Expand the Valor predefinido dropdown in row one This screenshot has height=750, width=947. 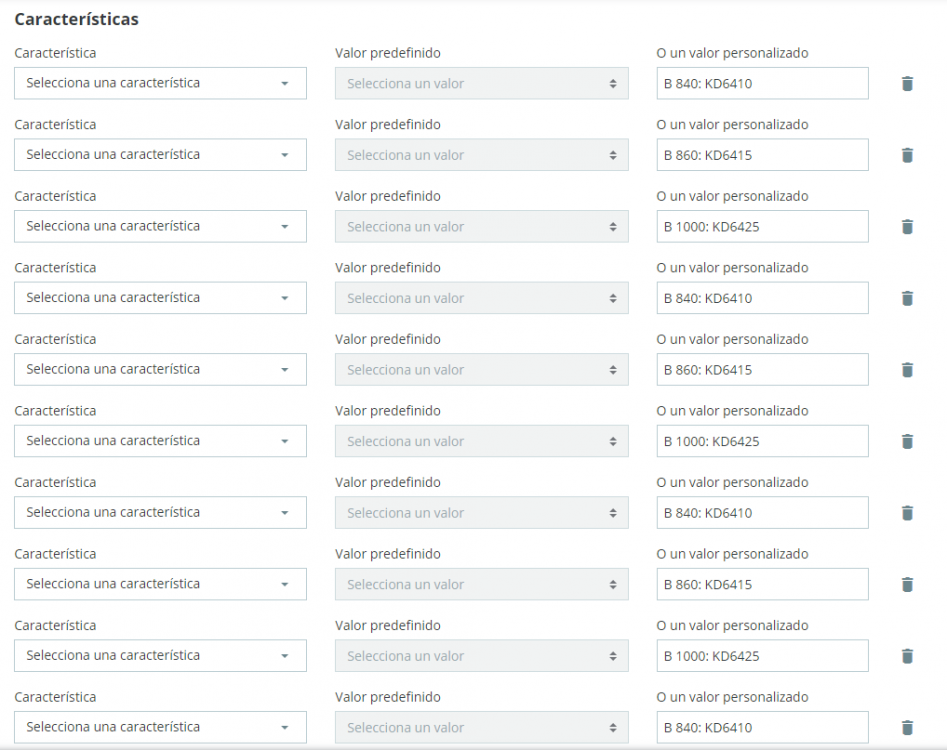481,83
